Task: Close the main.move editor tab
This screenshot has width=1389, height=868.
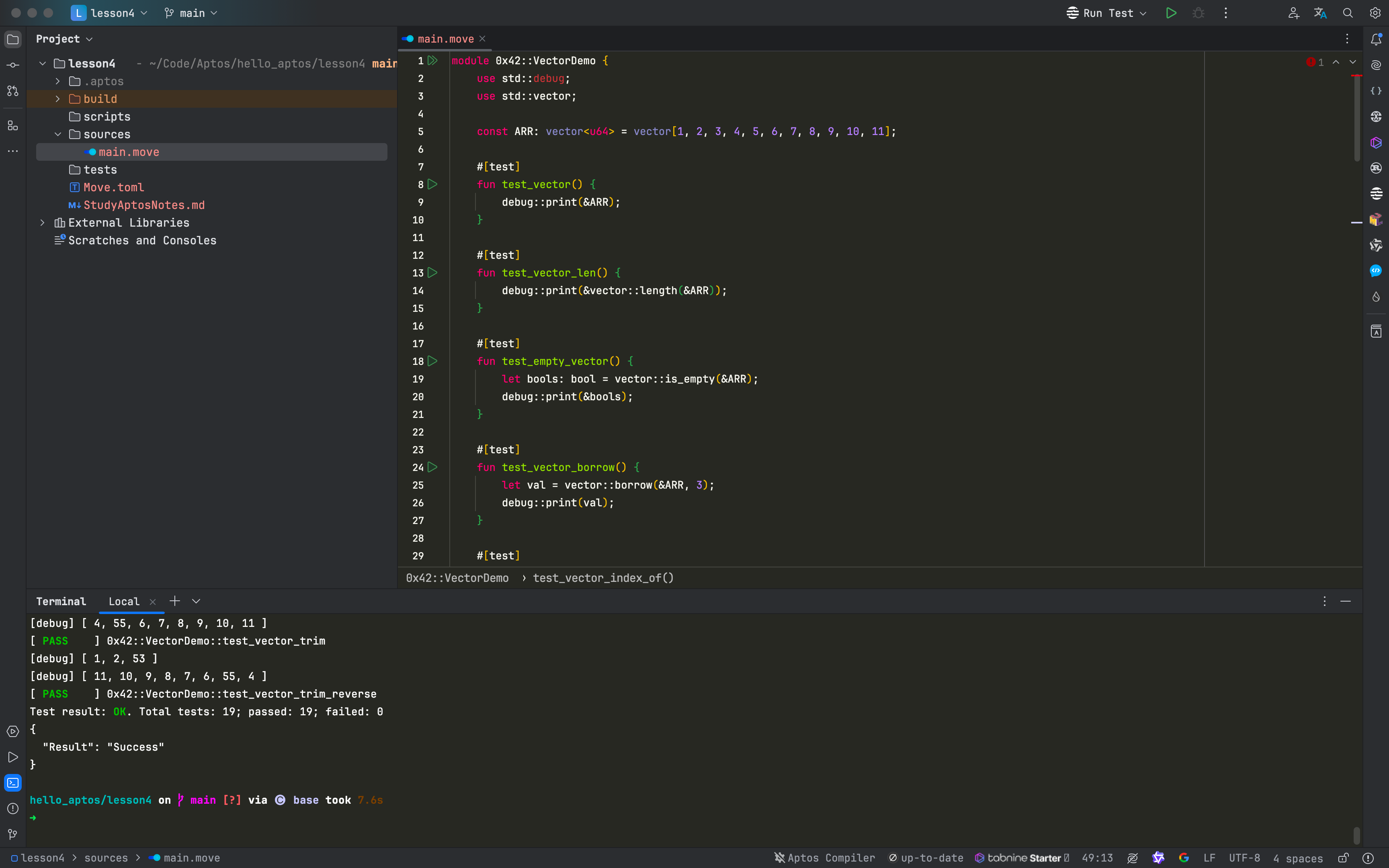Action: pyautogui.click(x=483, y=39)
